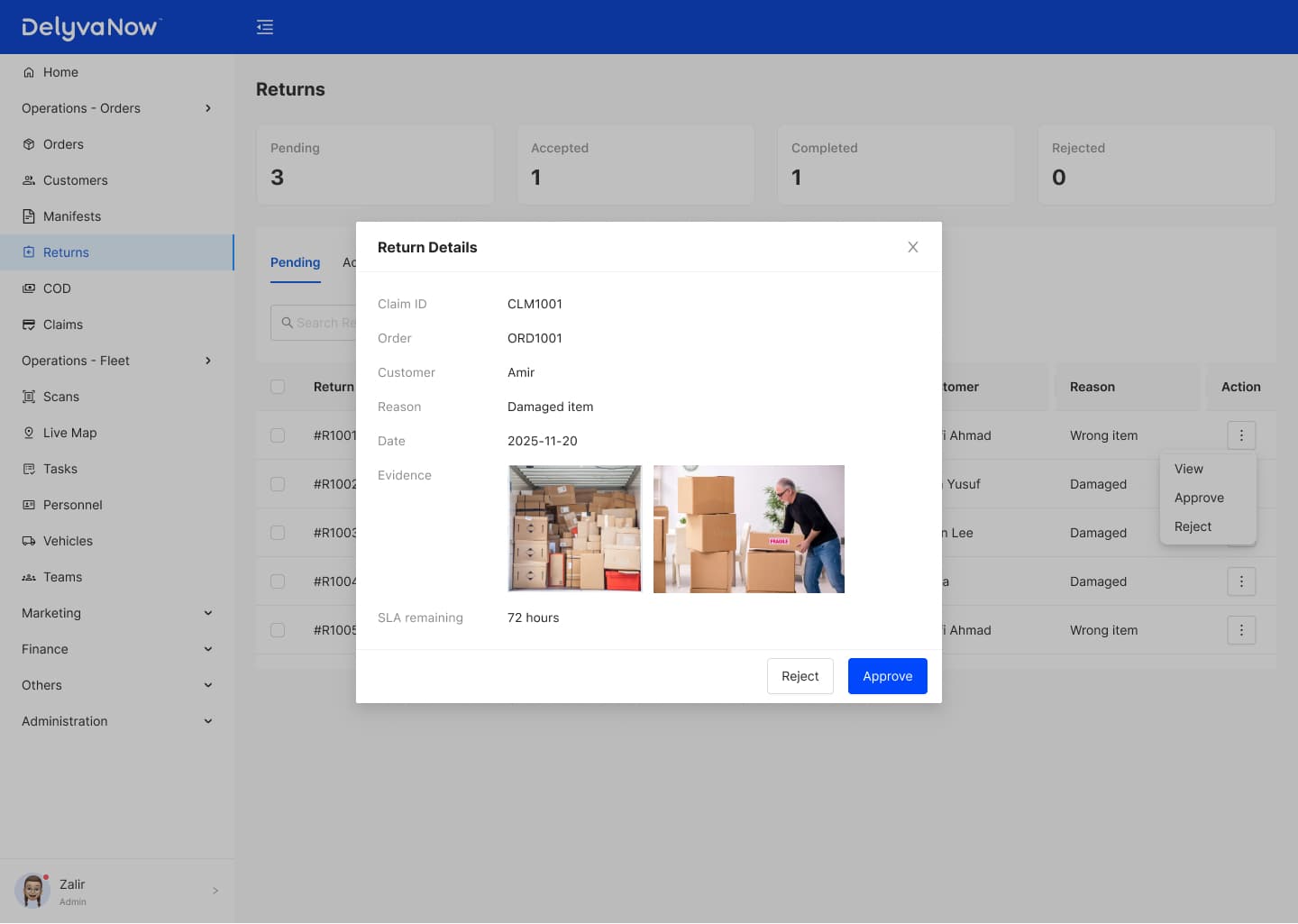Close the Return Details dialog

[x=913, y=247]
